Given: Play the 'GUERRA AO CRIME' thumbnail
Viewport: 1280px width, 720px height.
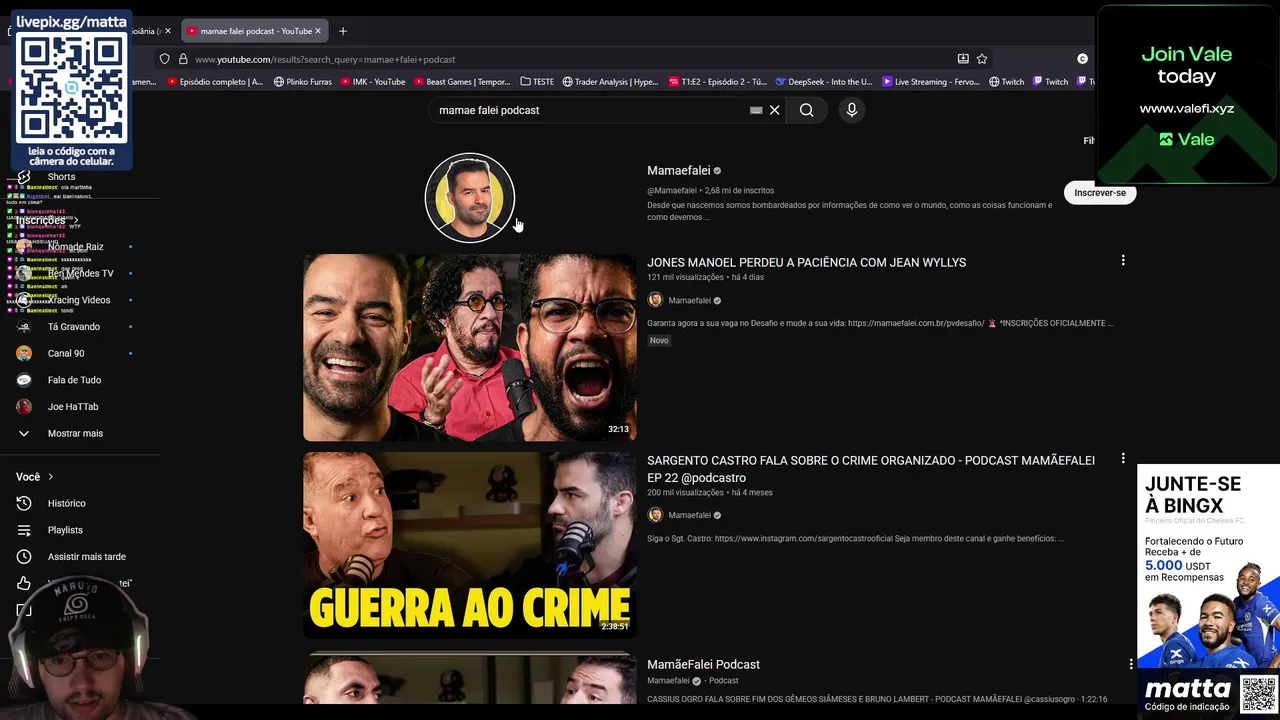Looking at the screenshot, I should [470, 545].
